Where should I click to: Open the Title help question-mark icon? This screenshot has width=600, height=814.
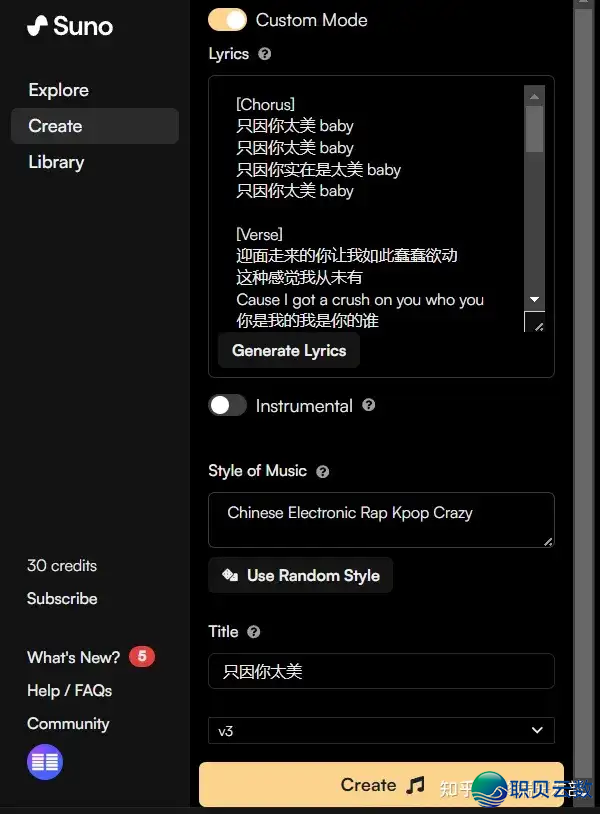pos(253,632)
